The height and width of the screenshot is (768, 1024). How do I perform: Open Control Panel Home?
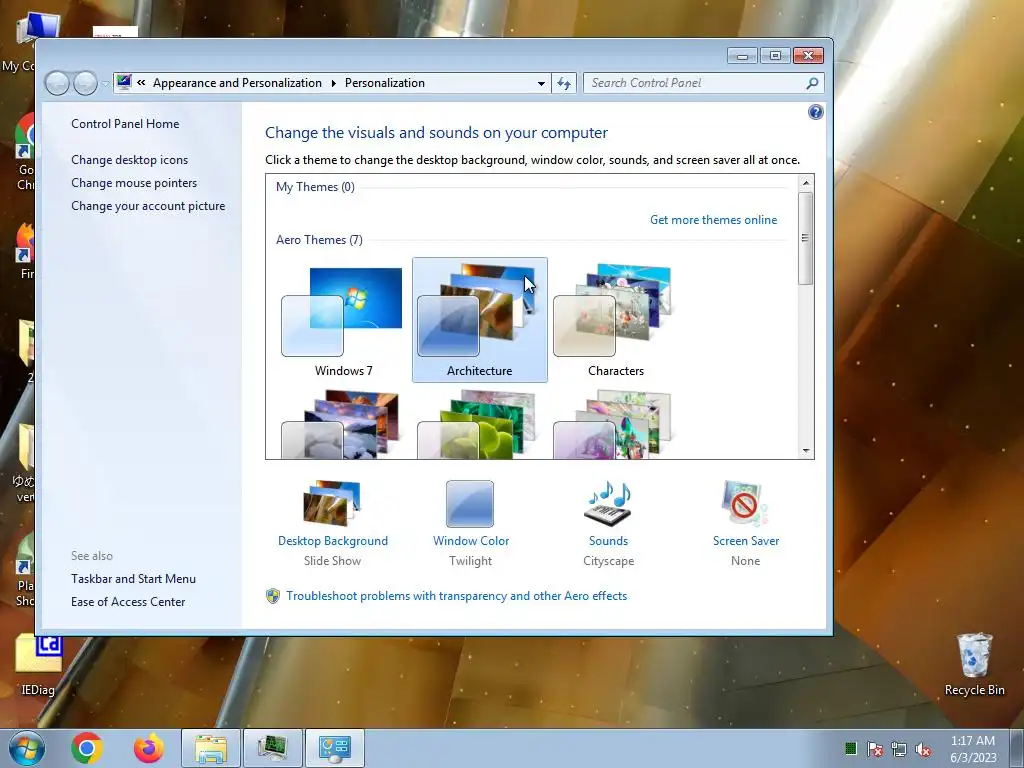[x=125, y=123]
